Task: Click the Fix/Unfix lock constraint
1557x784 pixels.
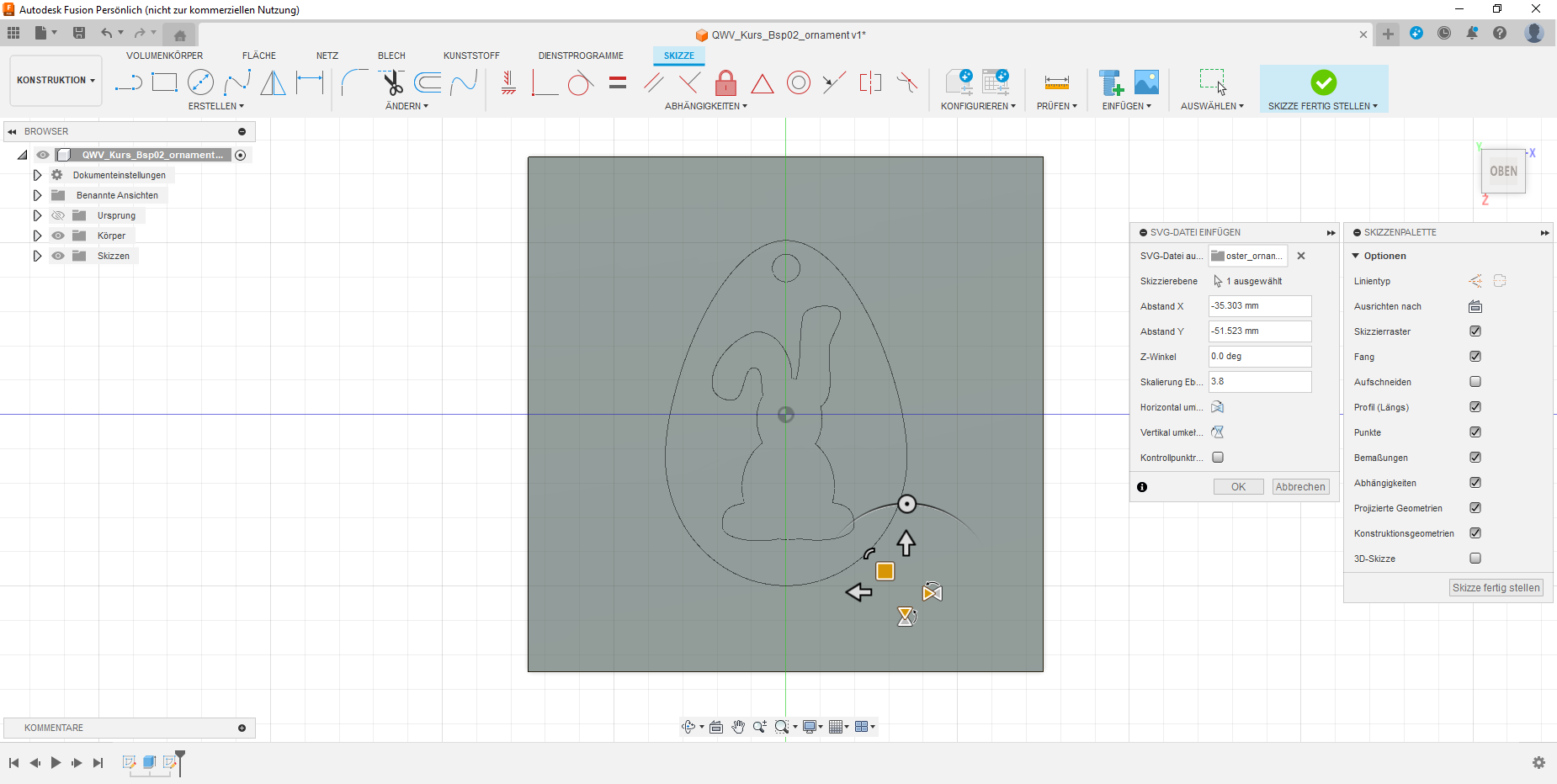Action: [725, 82]
